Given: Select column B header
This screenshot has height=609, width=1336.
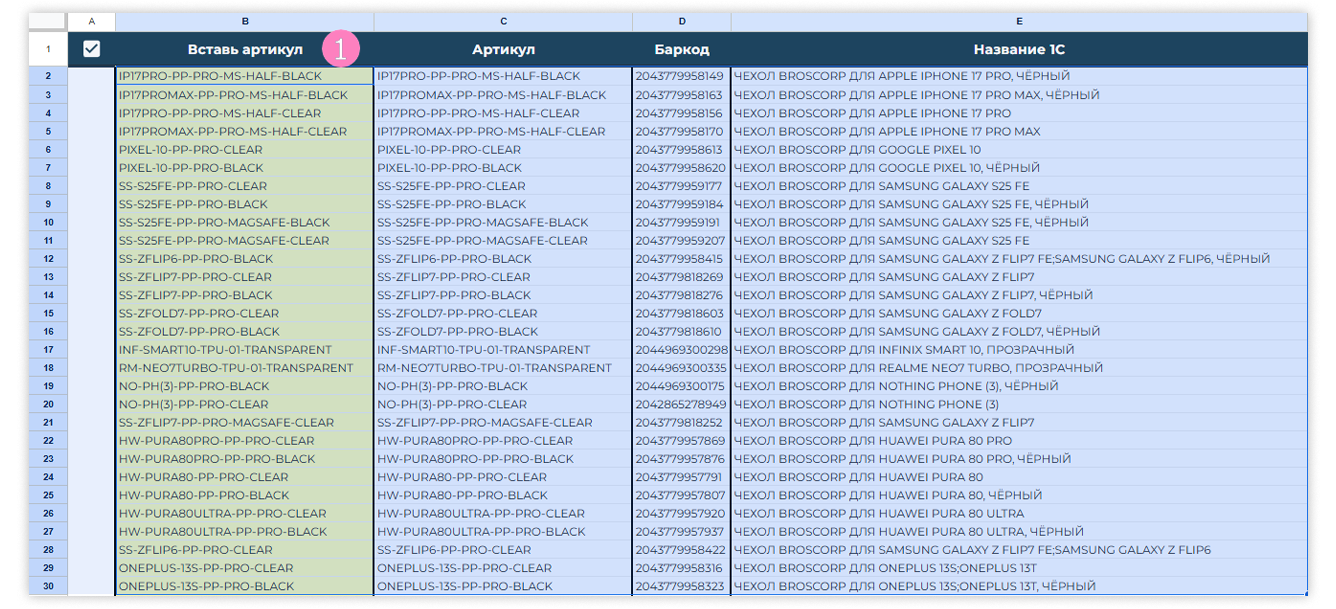Looking at the screenshot, I should pyautogui.click(x=245, y=21).
